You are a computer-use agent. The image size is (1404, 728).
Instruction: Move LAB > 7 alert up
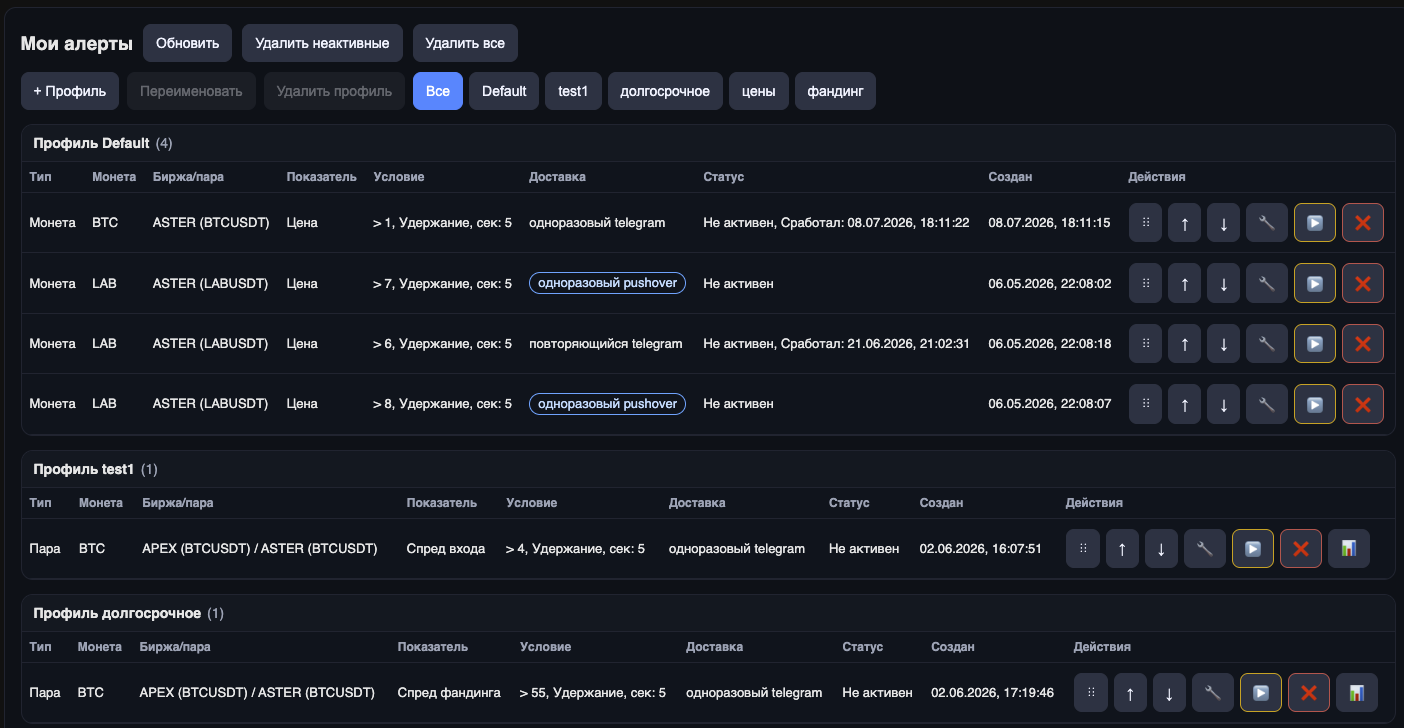coord(1184,283)
